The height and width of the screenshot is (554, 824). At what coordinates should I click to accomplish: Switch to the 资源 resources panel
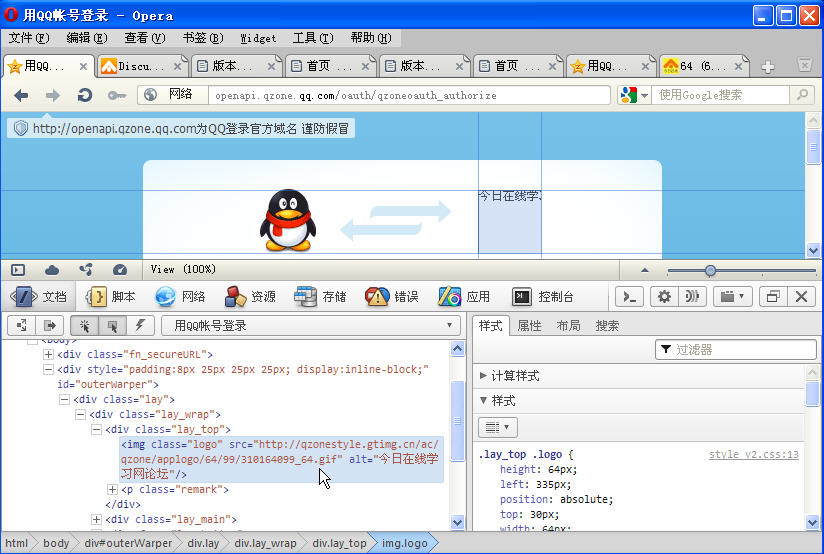tap(250, 297)
